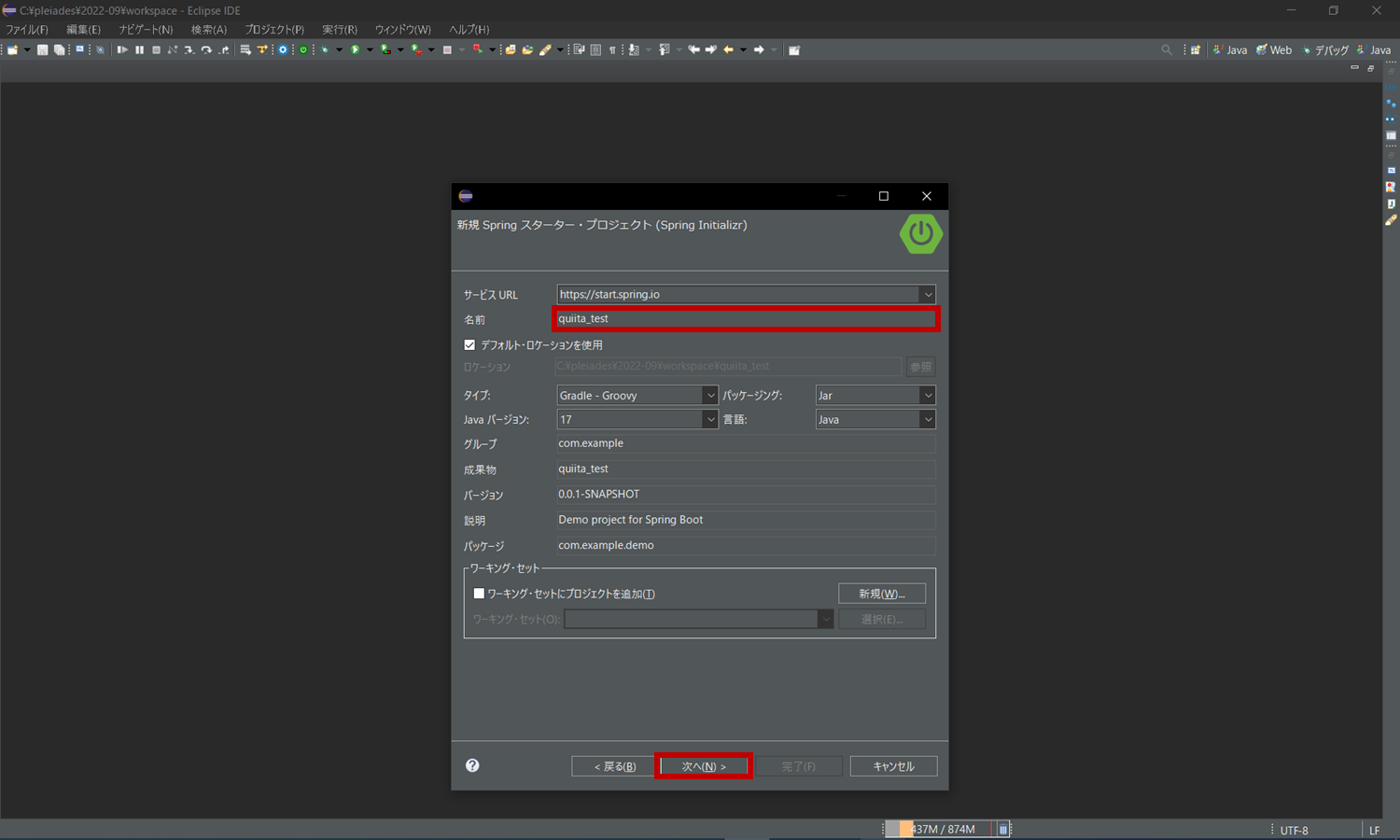Image resolution: width=1400 pixels, height=840 pixels.
Task: Open the プロジェクト(P) menu
Action: 274,29
